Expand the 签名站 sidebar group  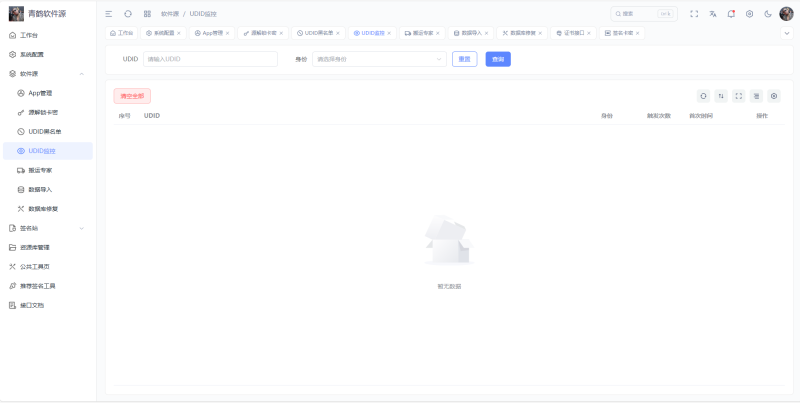coord(48,229)
